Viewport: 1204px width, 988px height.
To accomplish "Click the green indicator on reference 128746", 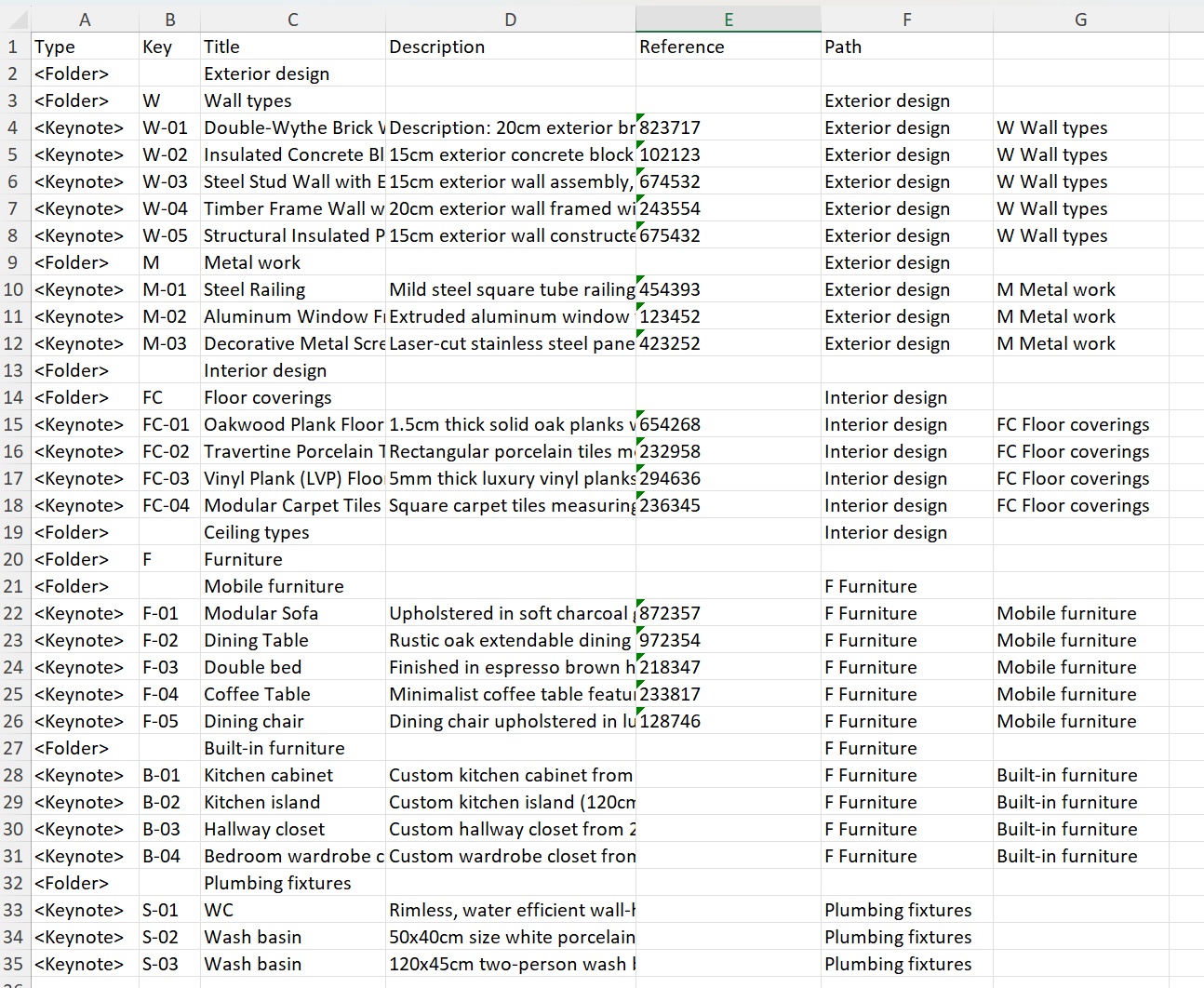I will [639, 713].
